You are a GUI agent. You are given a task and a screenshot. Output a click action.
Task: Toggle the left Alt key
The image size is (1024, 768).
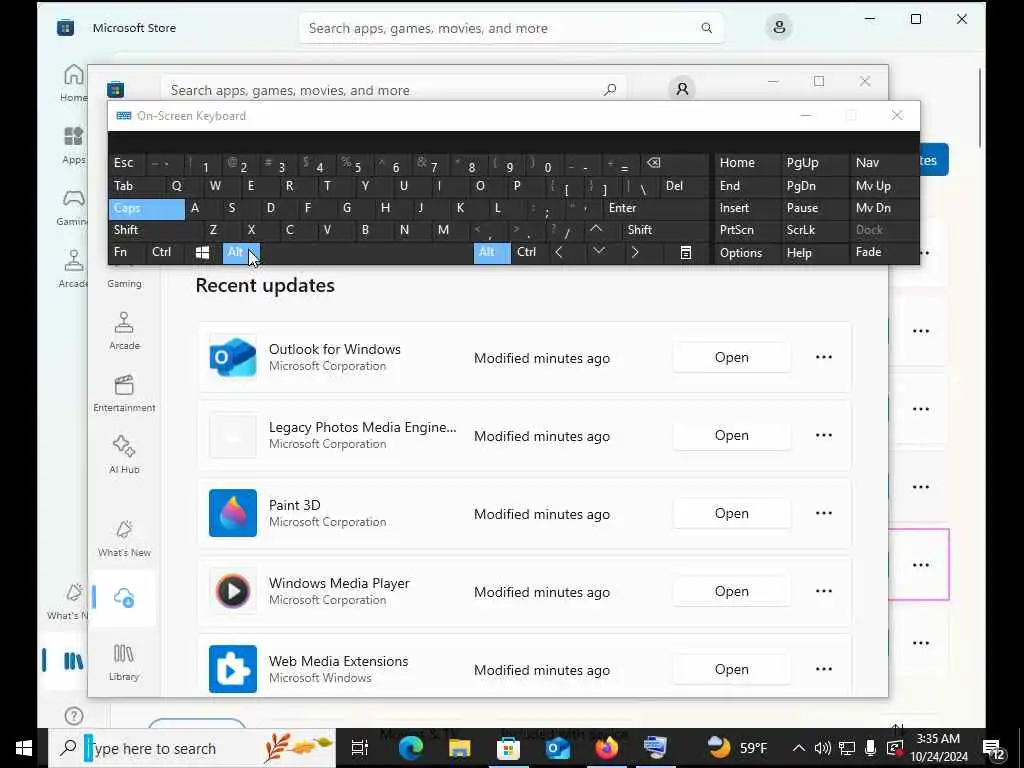click(241, 252)
